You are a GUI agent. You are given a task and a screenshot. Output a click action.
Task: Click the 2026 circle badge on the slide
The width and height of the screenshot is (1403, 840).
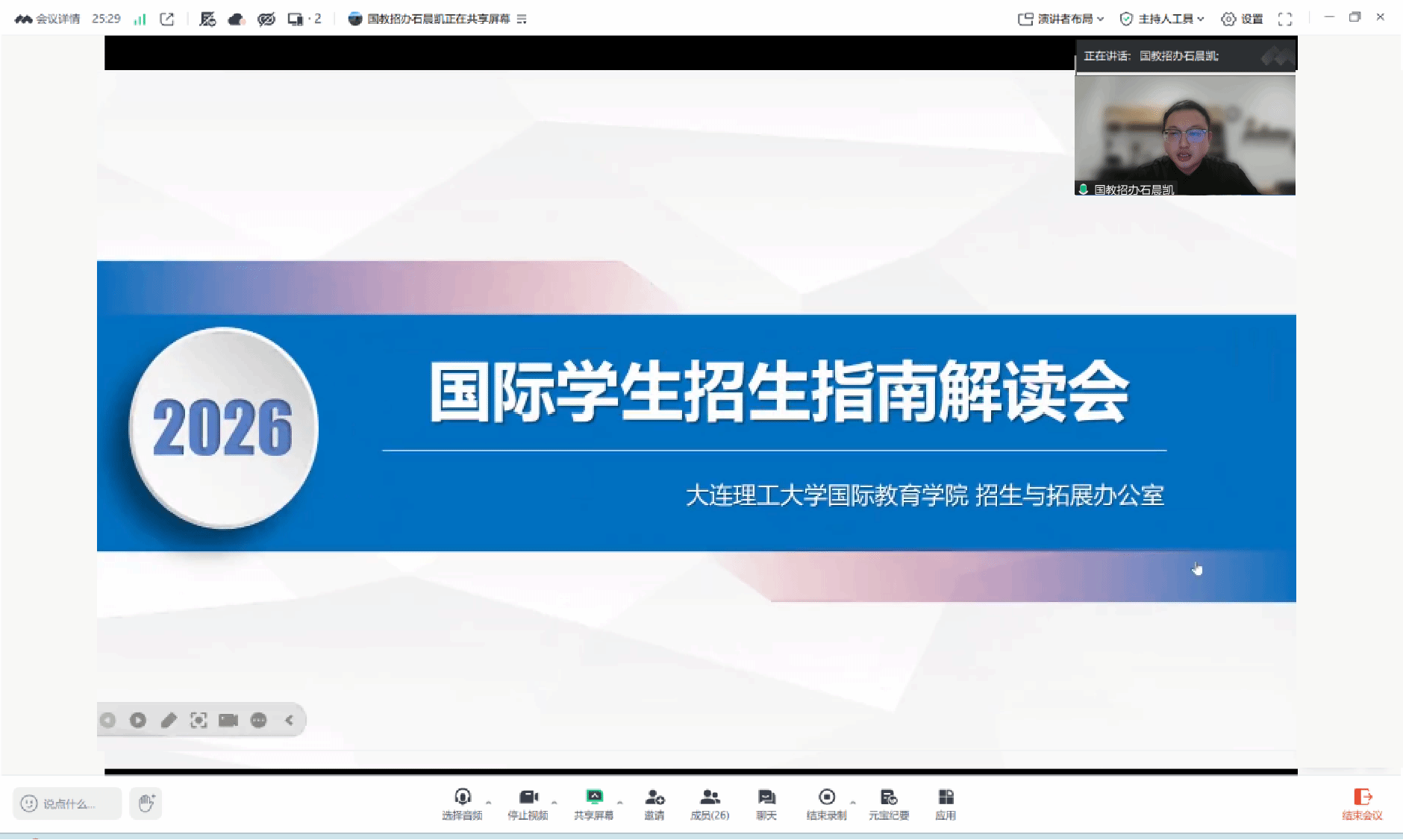[x=223, y=427]
